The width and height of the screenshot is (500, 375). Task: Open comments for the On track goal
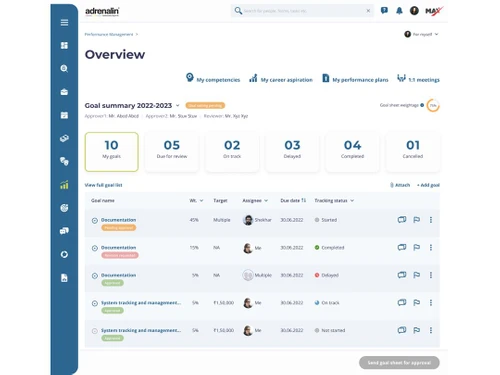(402, 302)
